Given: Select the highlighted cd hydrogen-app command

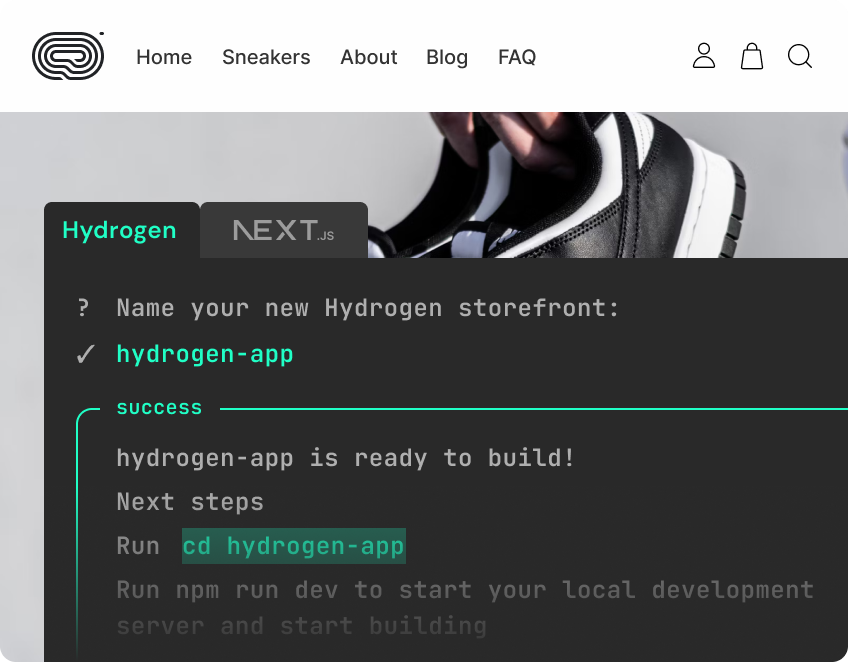Looking at the screenshot, I should pos(293,546).
